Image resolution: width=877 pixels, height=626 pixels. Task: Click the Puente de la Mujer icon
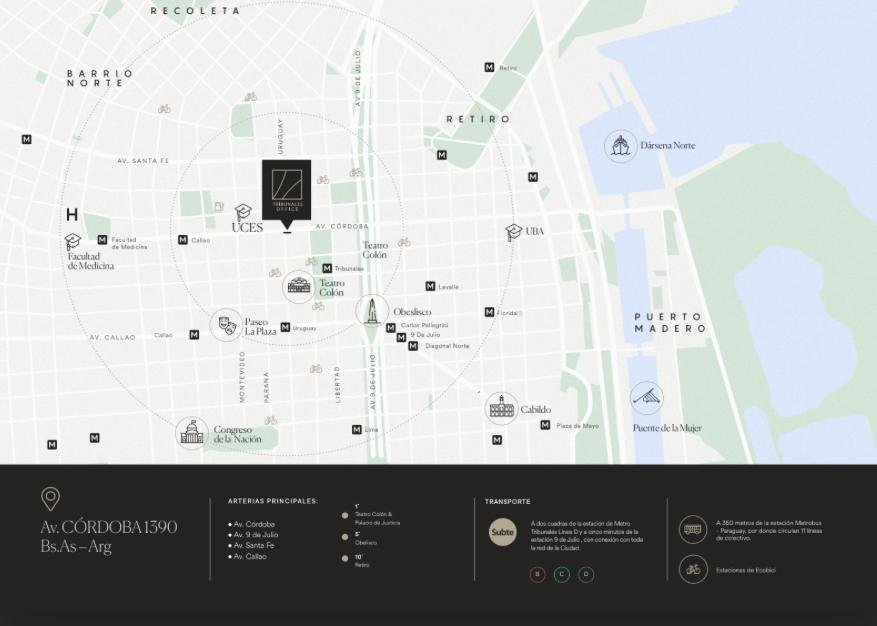646,398
